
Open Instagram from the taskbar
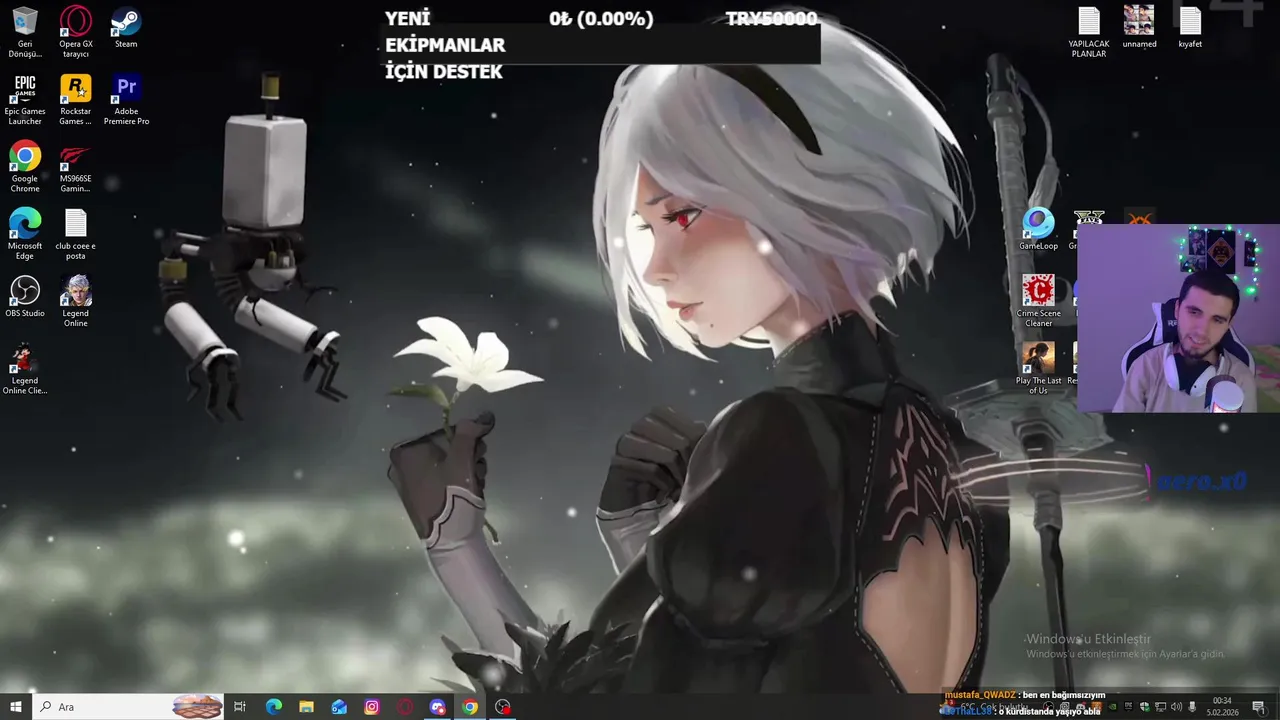[x=372, y=707]
